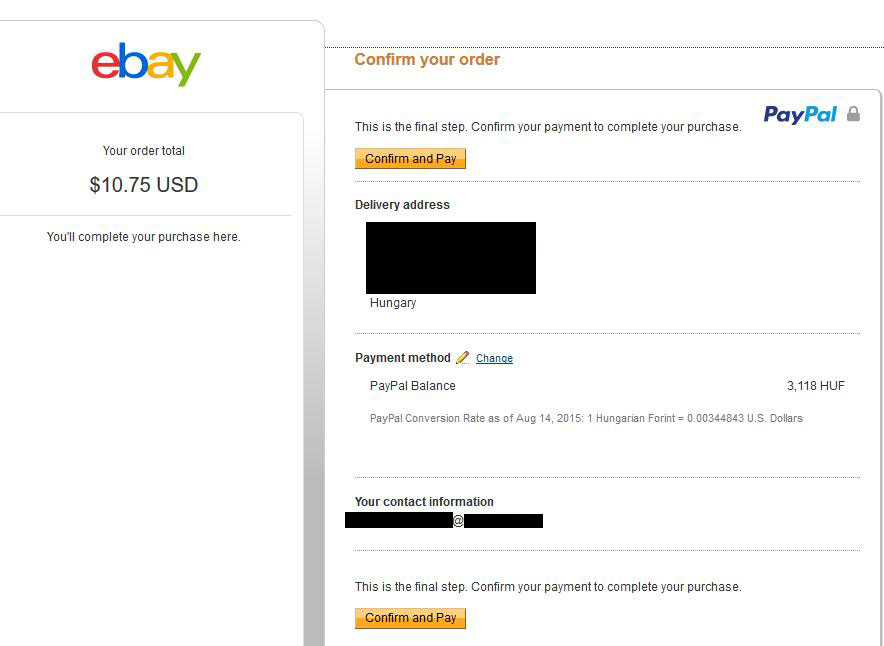The image size is (884, 646).
Task: Select the $10.75 USD order total
Action: (144, 185)
